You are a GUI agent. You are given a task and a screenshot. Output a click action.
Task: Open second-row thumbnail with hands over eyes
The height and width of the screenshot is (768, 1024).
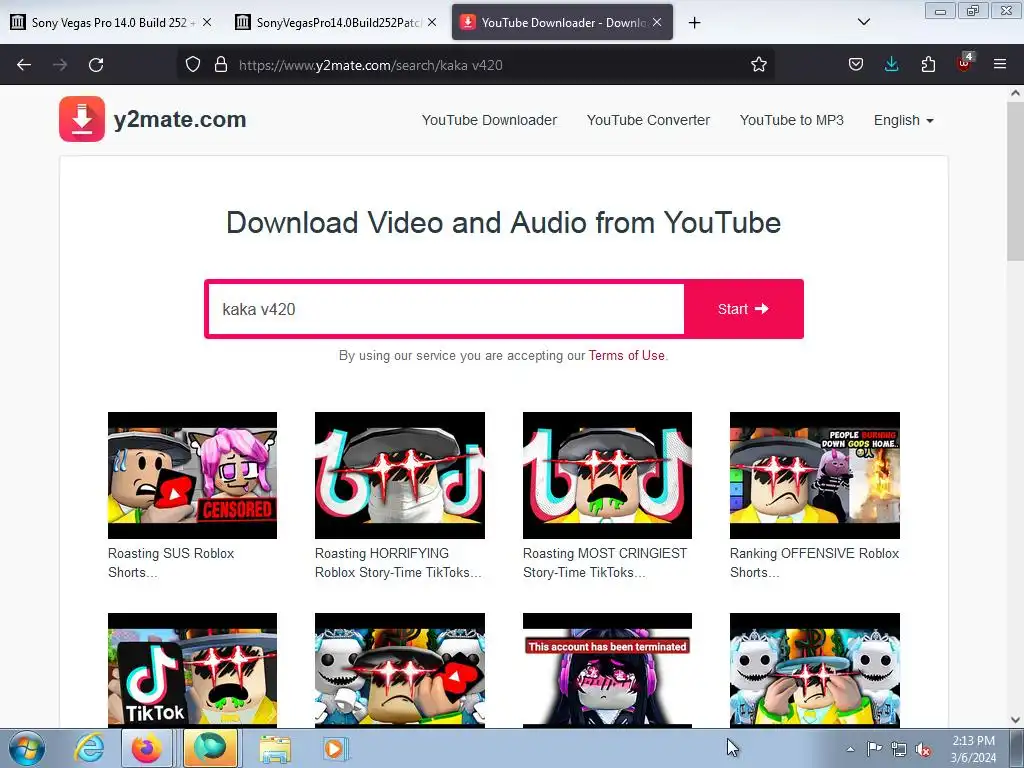coord(814,669)
